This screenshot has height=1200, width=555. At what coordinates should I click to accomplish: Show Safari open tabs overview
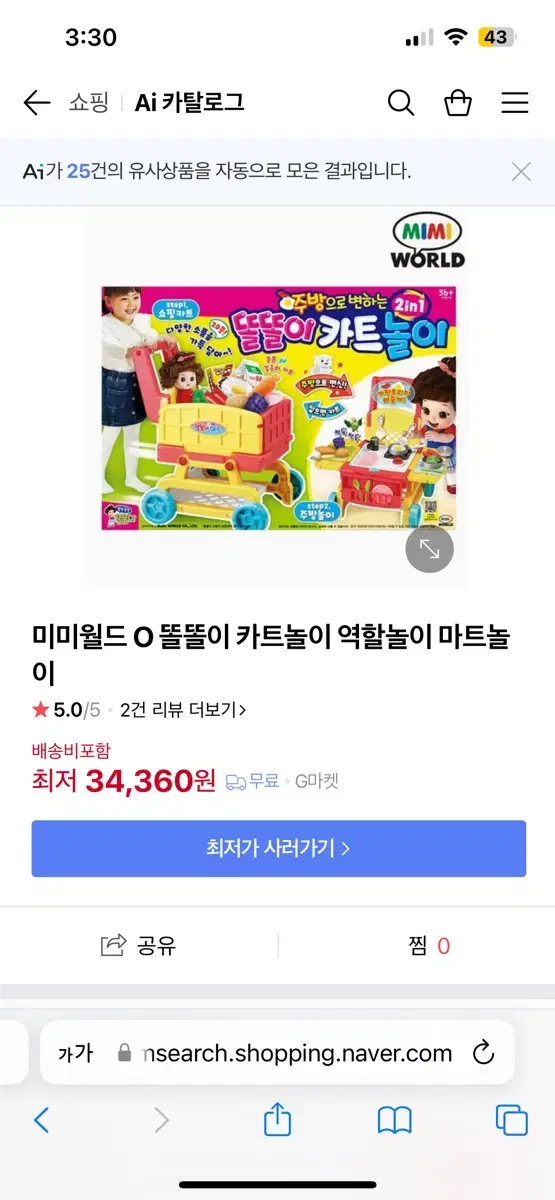point(512,1120)
